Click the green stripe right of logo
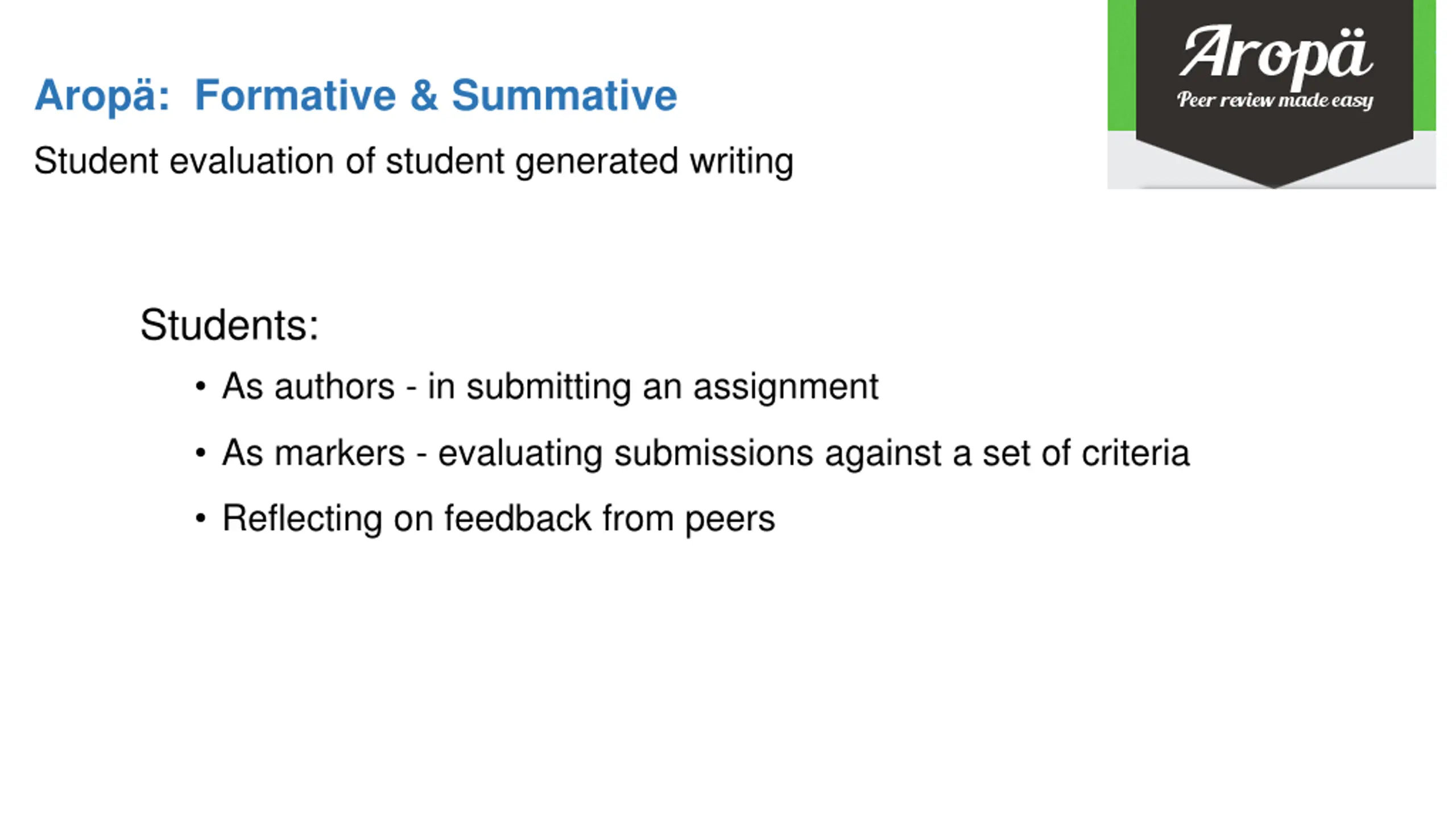 click(x=1424, y=65)
